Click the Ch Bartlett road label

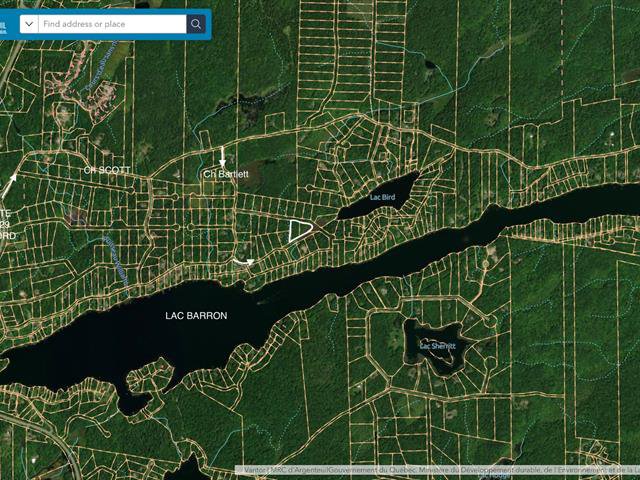coord(225,174)
